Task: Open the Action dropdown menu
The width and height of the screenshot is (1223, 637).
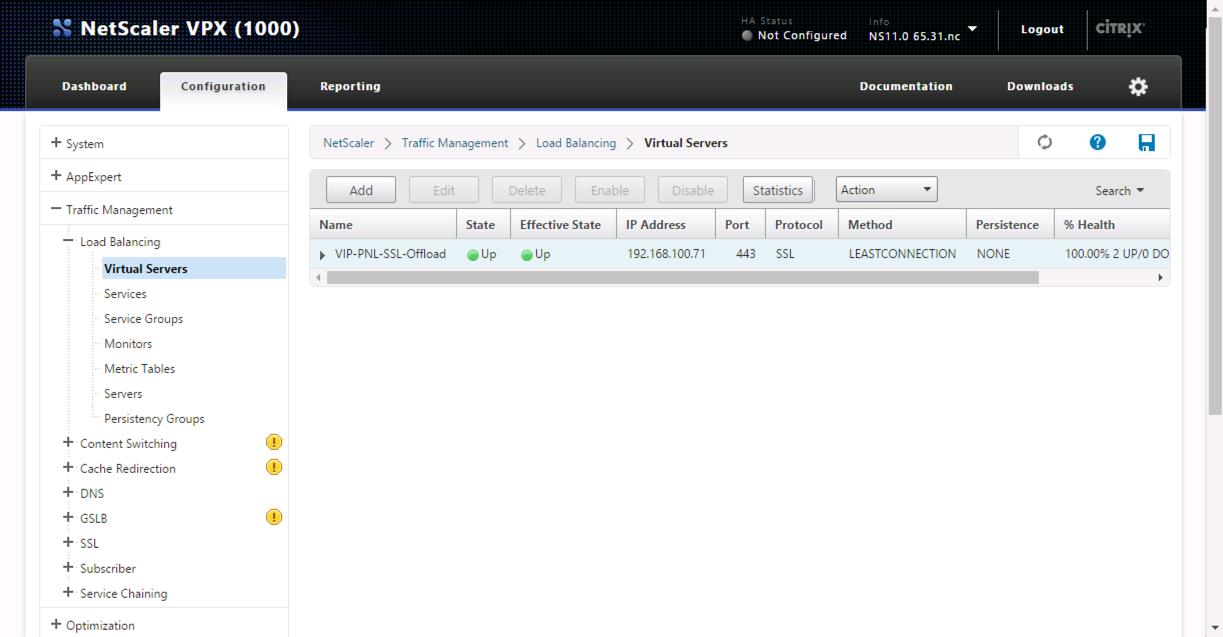Action: 886,190
